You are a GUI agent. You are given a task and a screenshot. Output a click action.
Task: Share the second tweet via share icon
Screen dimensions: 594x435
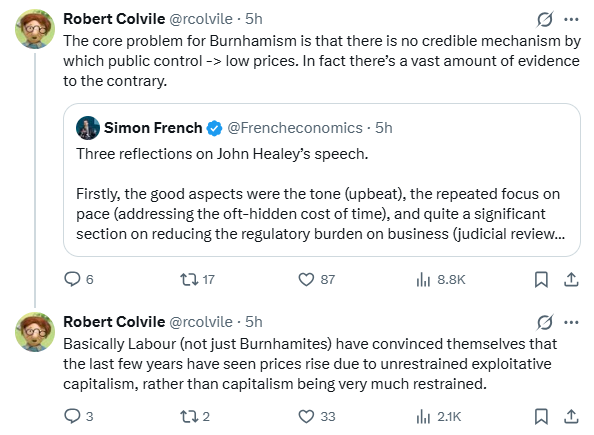coord(571,416)
